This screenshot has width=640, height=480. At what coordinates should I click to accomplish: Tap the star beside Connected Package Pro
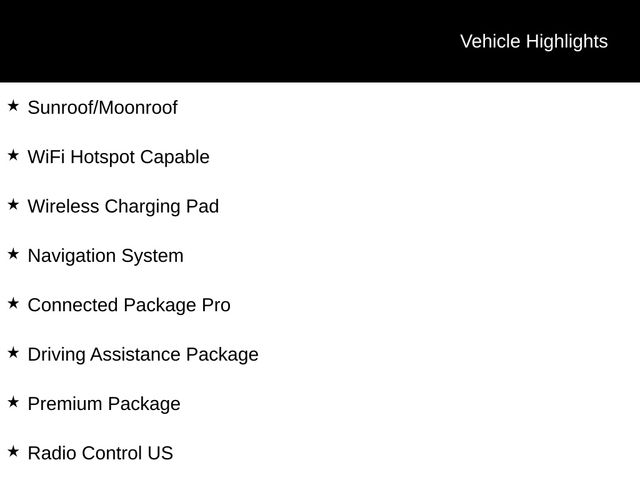point(13,303)
